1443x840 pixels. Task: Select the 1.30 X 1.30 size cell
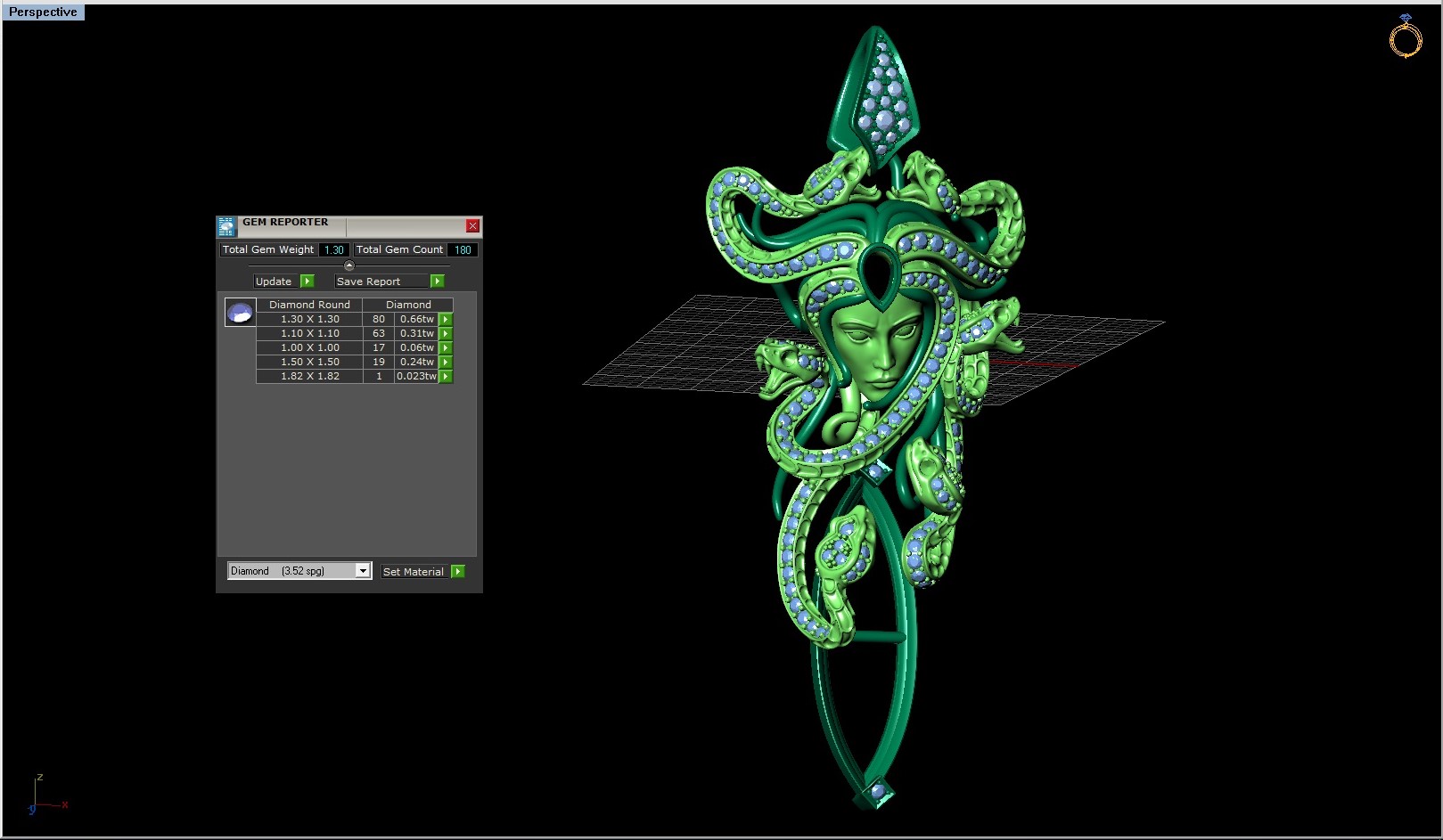point(309,319)
